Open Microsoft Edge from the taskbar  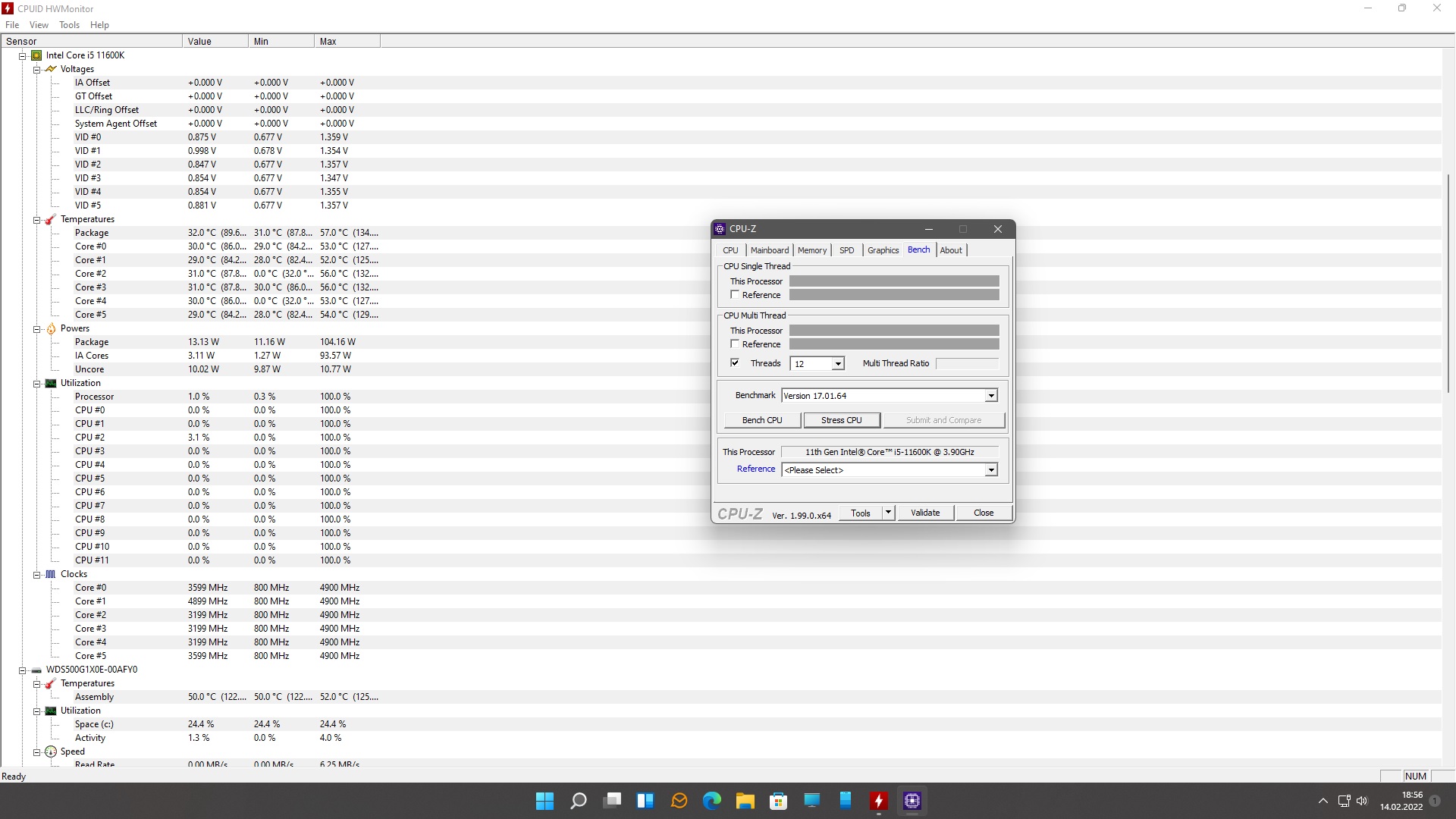pyautogui.click(x=711, y=801)
